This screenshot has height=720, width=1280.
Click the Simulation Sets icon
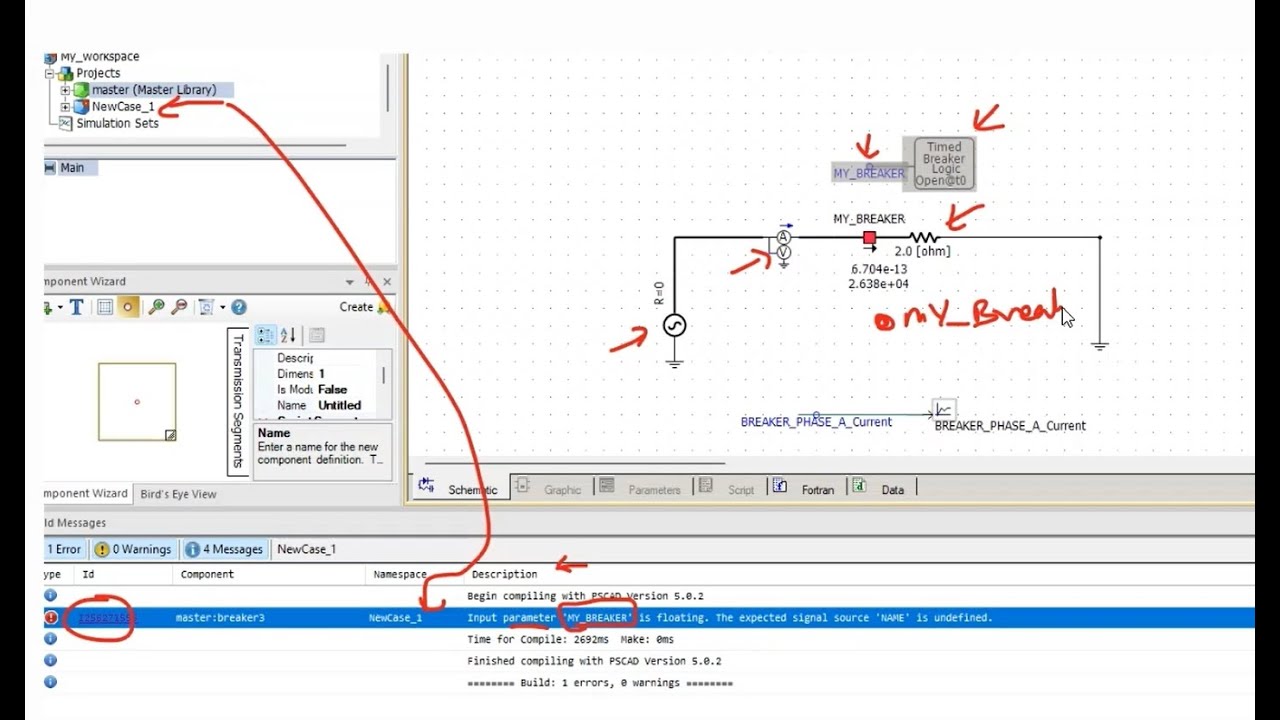pos(66,123)
